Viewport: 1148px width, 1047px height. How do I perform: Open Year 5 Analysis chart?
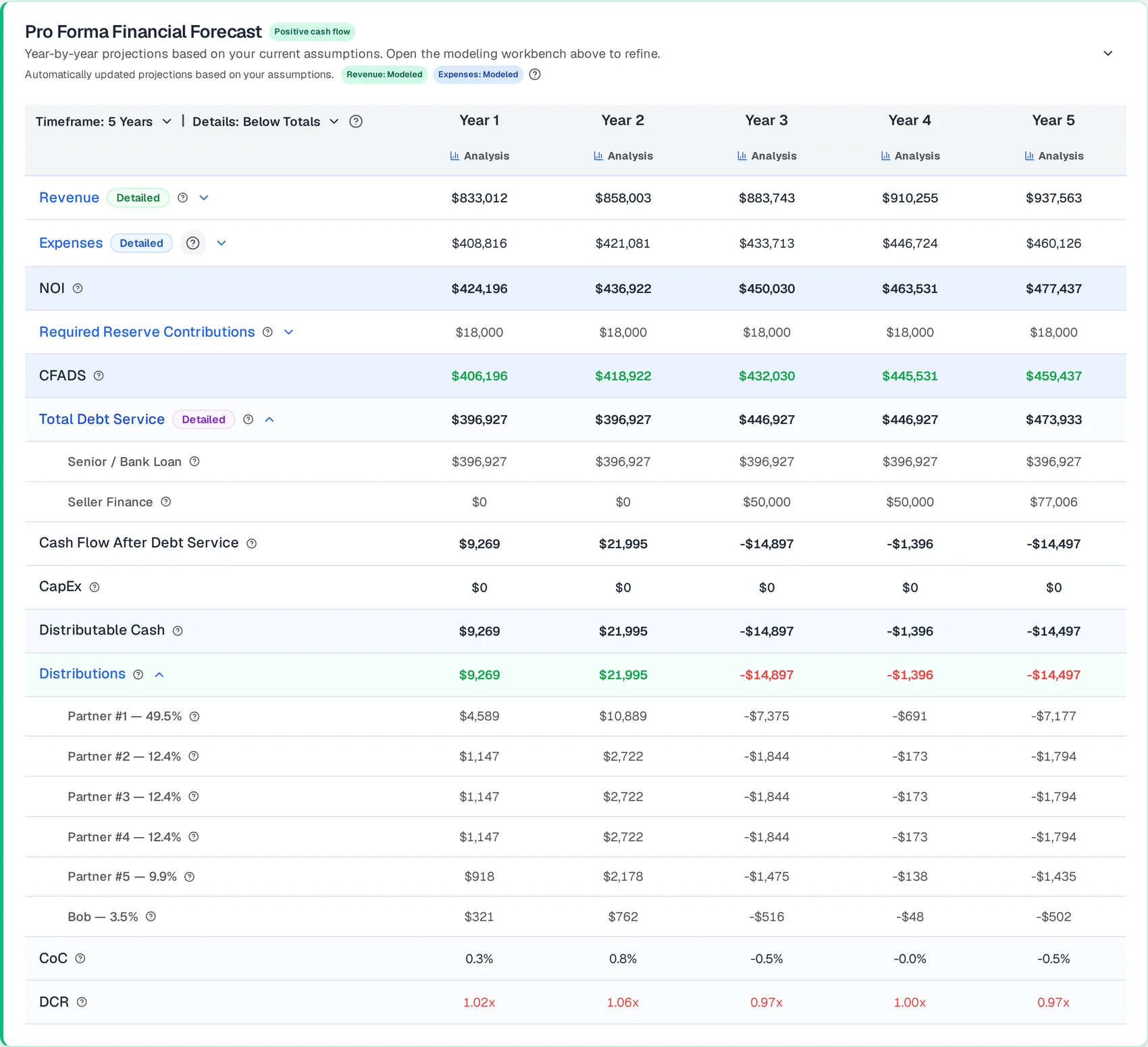click(x=1054, y=156)
